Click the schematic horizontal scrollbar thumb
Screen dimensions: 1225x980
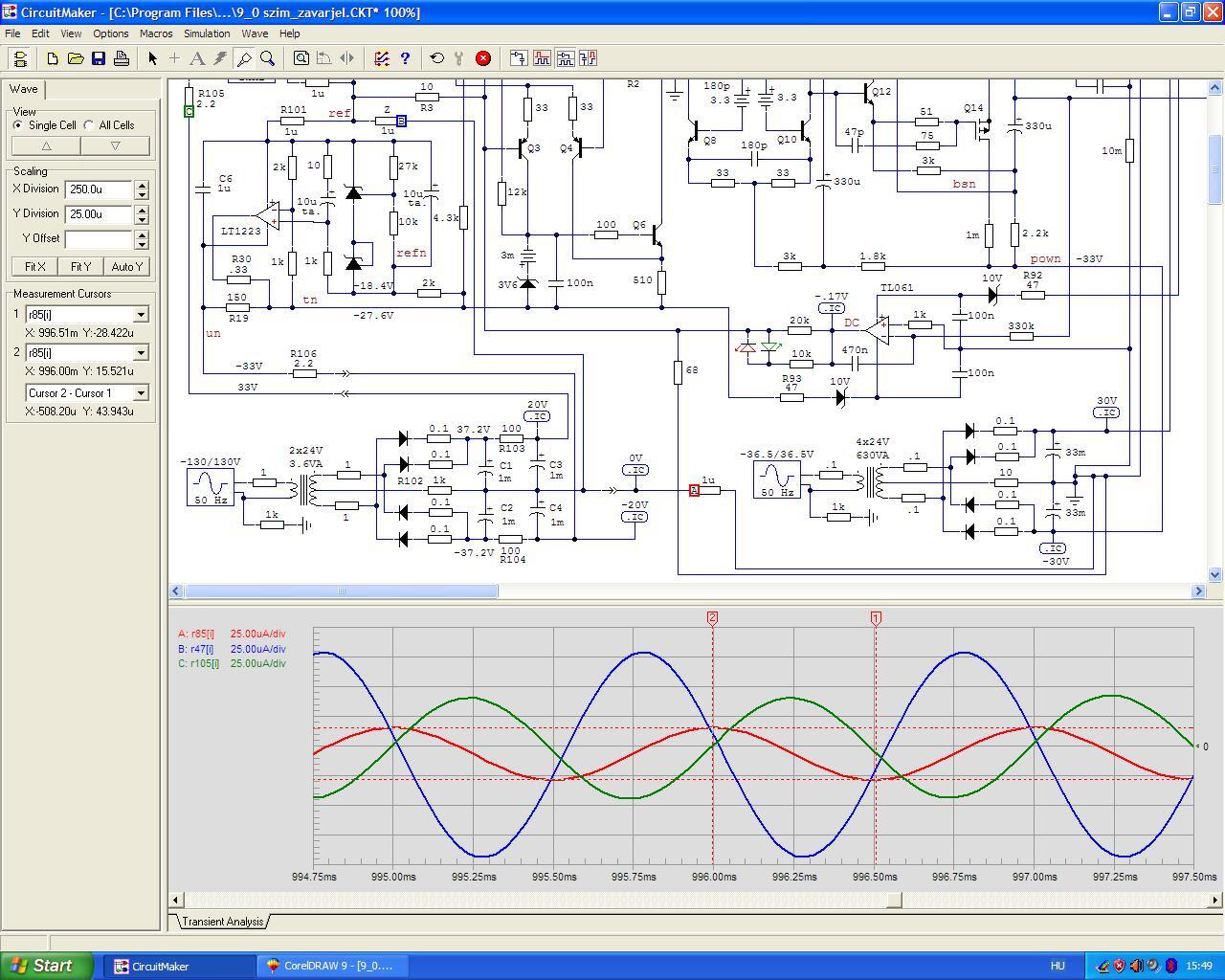tap(341, 591)
